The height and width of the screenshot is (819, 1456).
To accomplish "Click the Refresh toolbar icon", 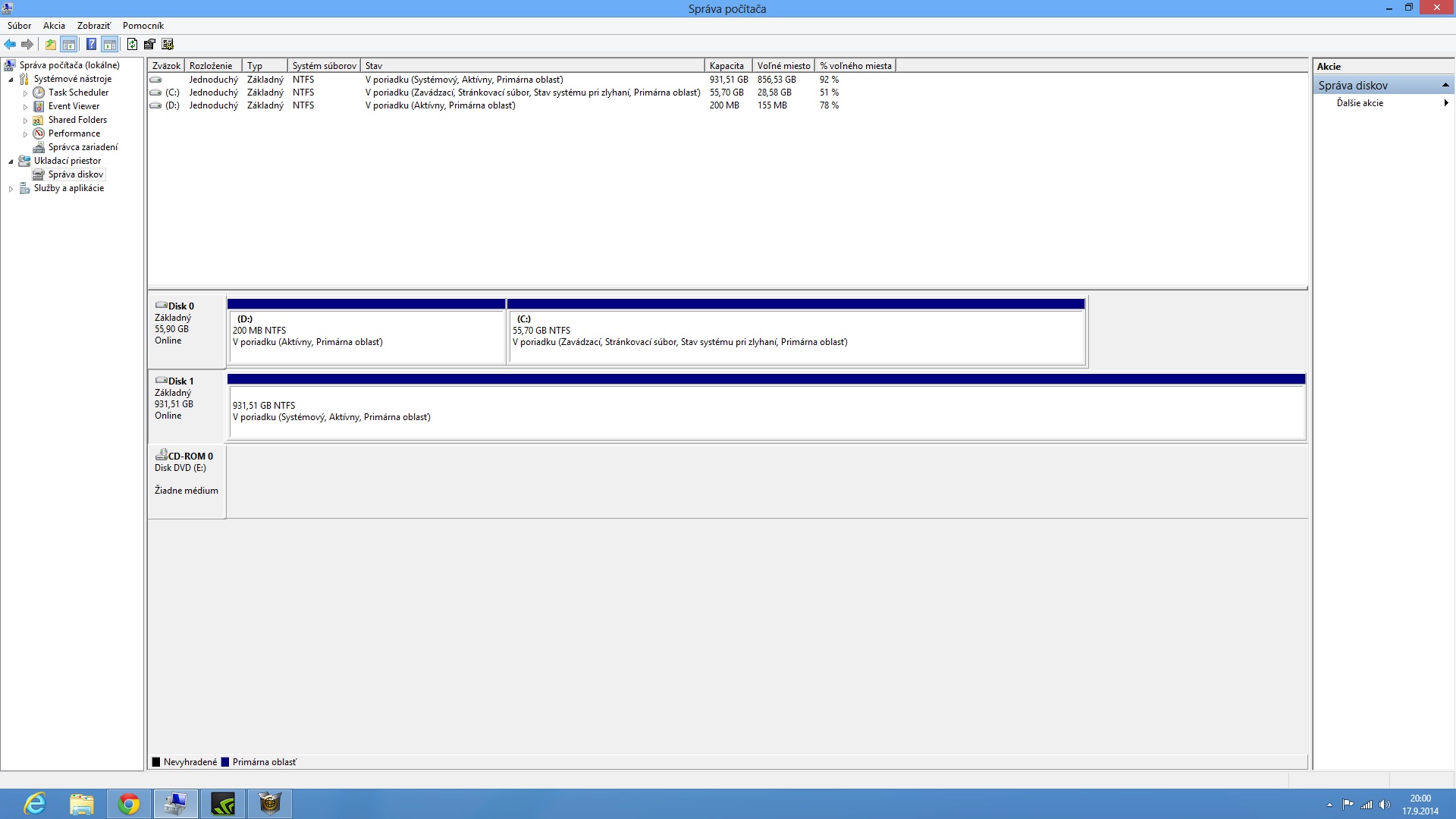I will (x=132, y=44).
